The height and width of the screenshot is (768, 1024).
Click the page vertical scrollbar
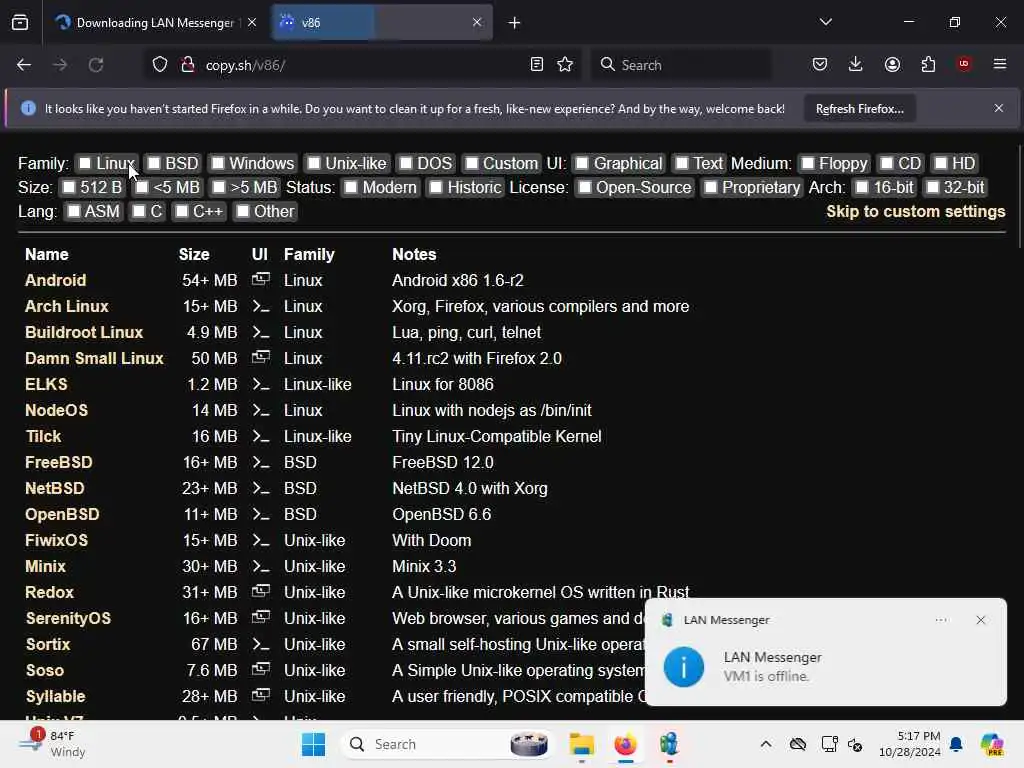(x=1019, y=196)
